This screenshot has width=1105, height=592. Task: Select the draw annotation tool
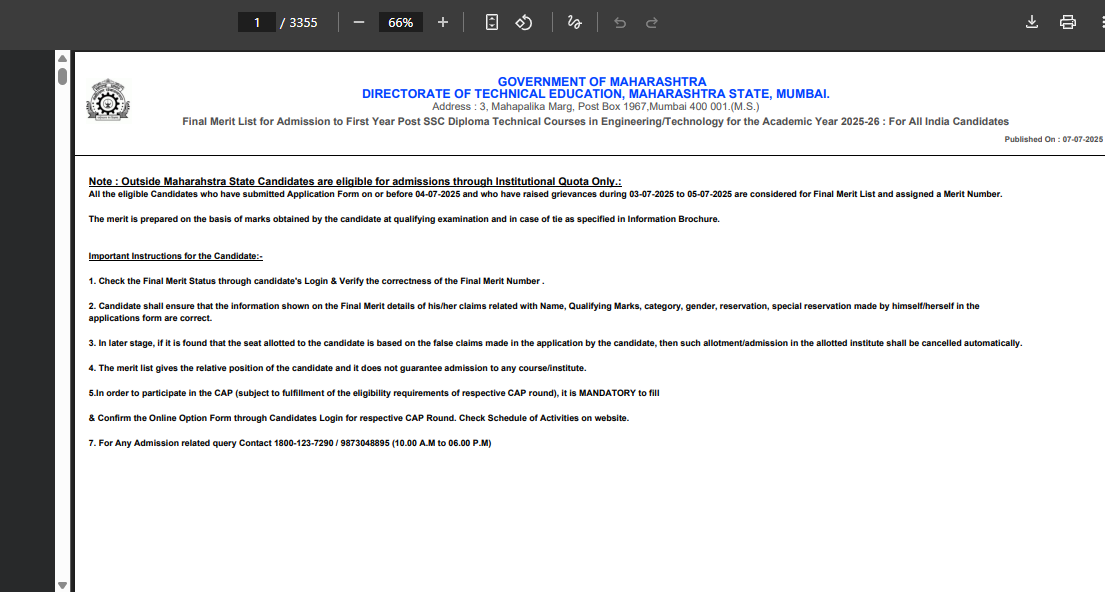574,22
